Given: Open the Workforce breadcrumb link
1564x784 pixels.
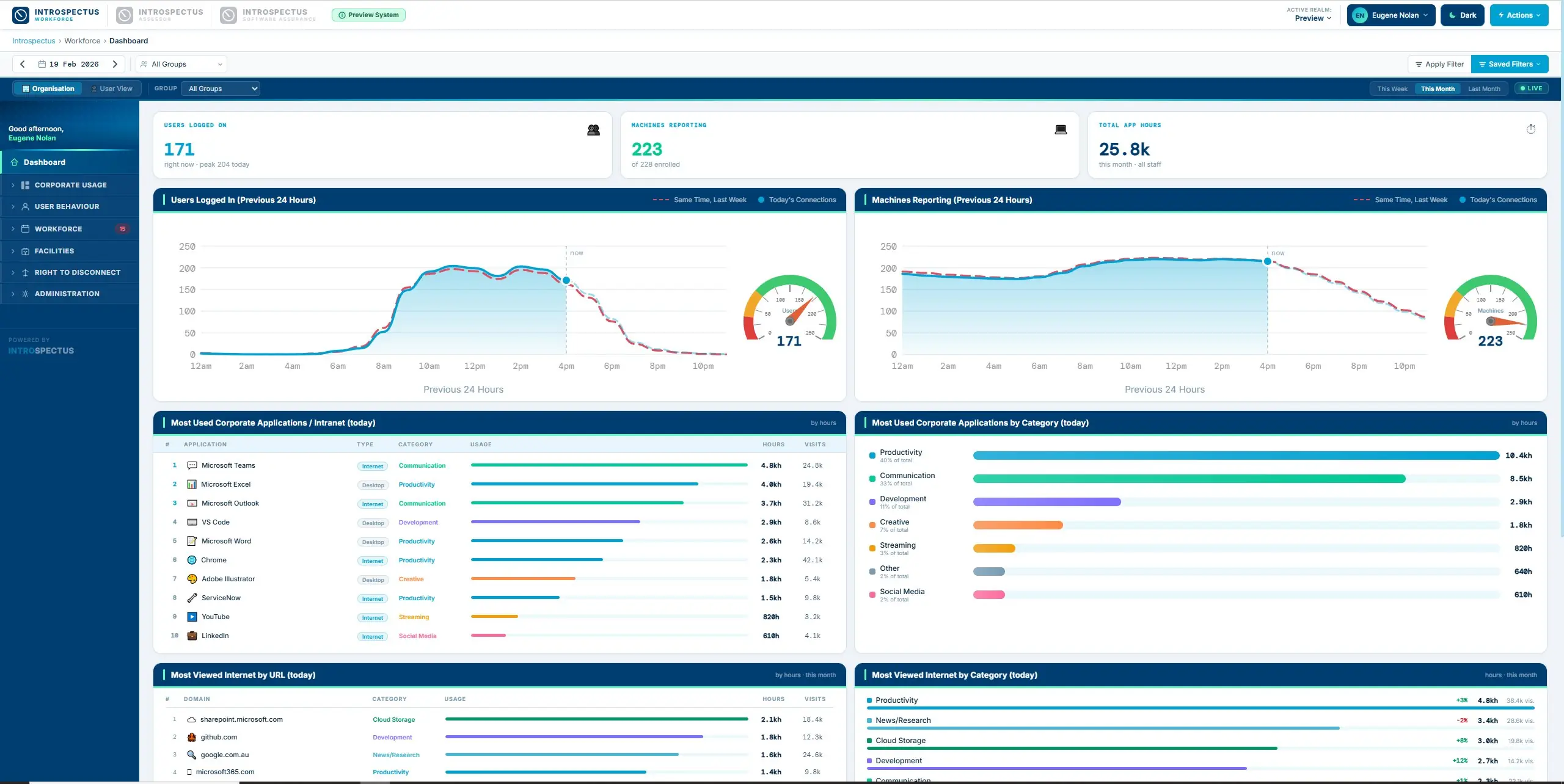Looking at the screenshot, I should click(x=82, y=41).
